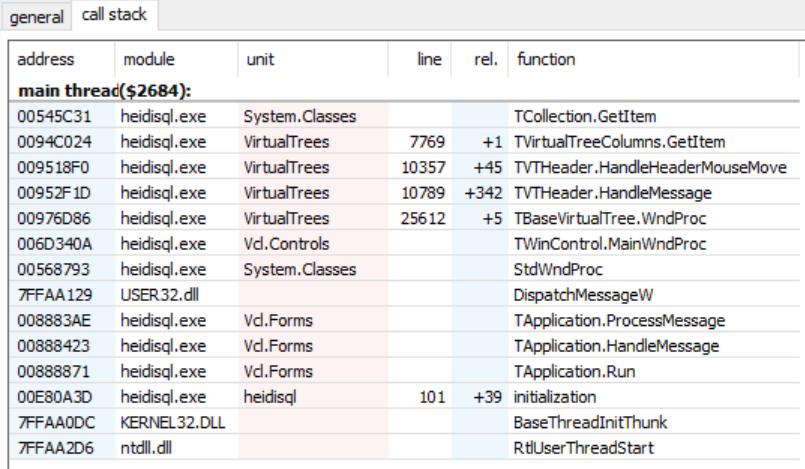Image resolution: width=805 pixels, height=469 pixels.
Task: Click DispatchMessageW function entry
Action: pyautogui.click(x=583, y=295)
